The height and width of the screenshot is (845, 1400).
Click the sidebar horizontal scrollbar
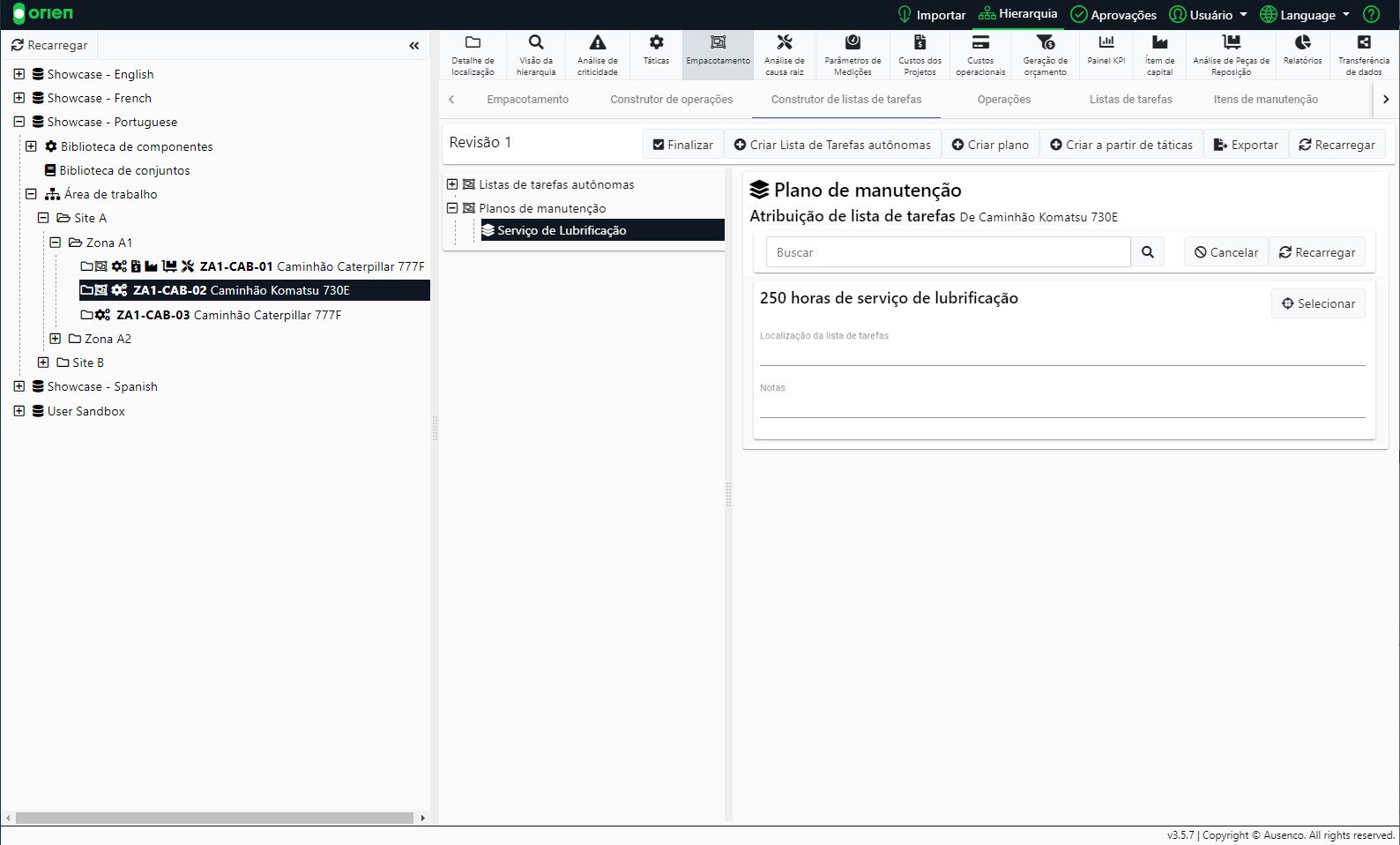click(214, 819)
